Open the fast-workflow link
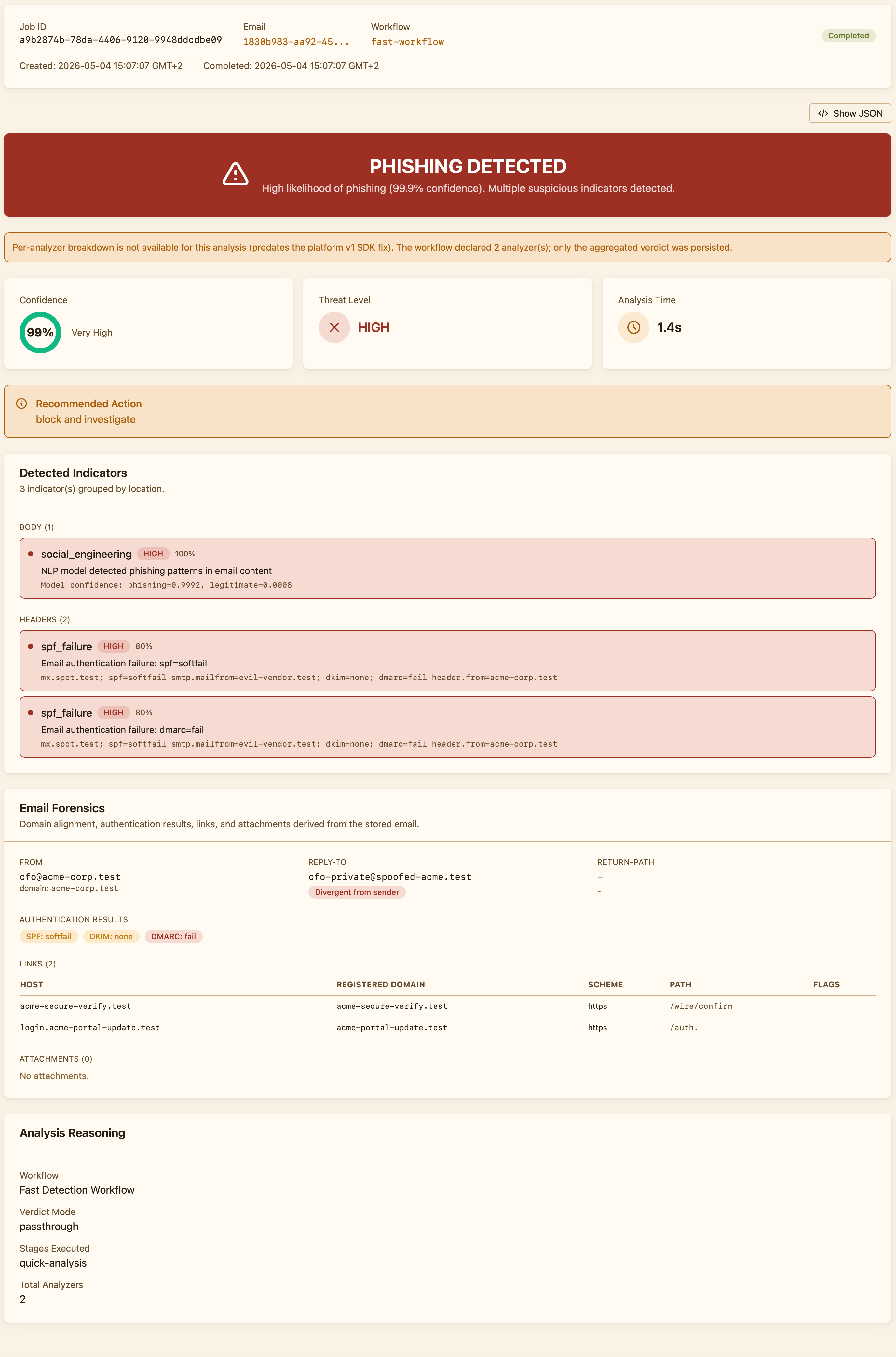Screen dimensions: 896x1357 tap(407, 42)
